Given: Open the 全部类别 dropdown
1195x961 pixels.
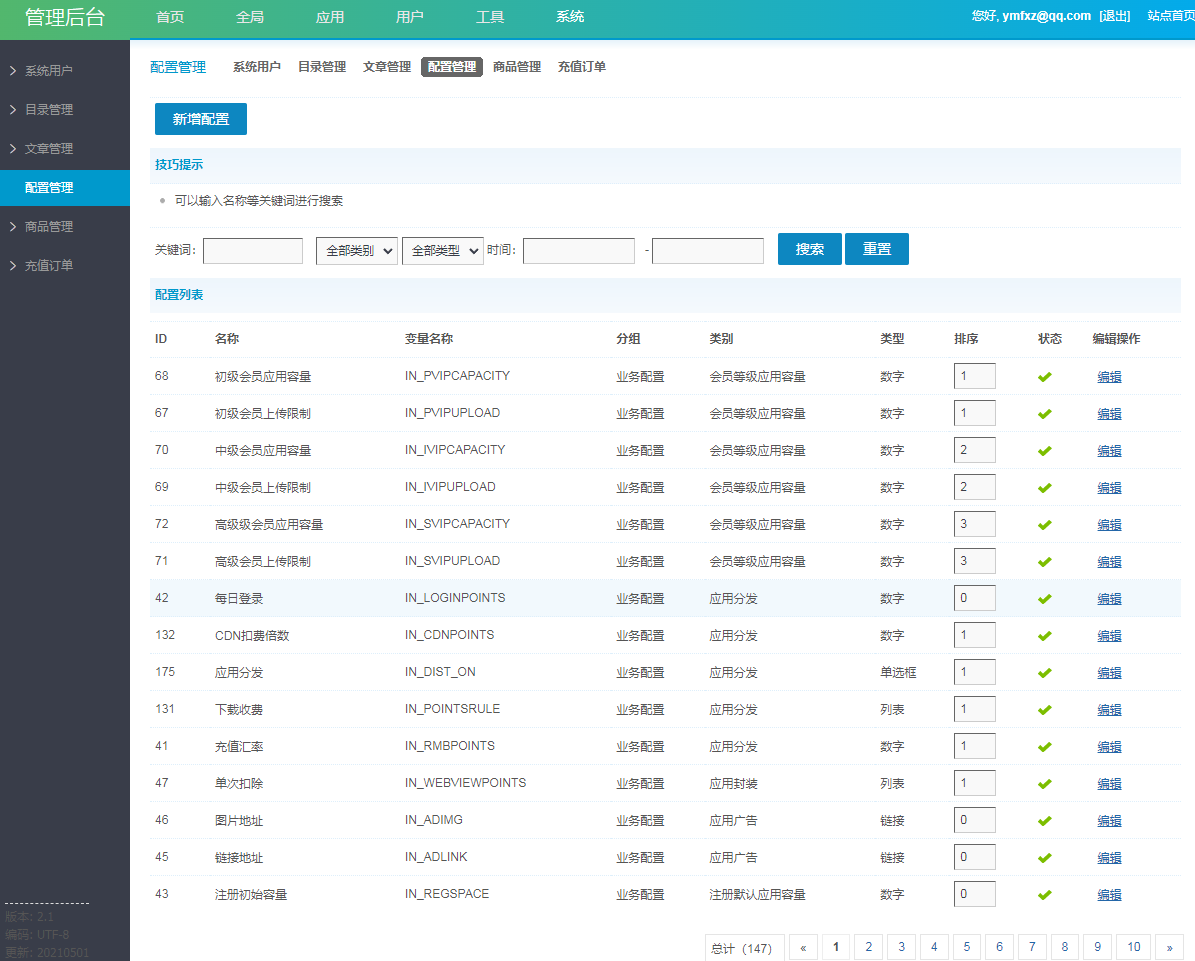Looking at the screenshot, I should [x=357, y=250].
